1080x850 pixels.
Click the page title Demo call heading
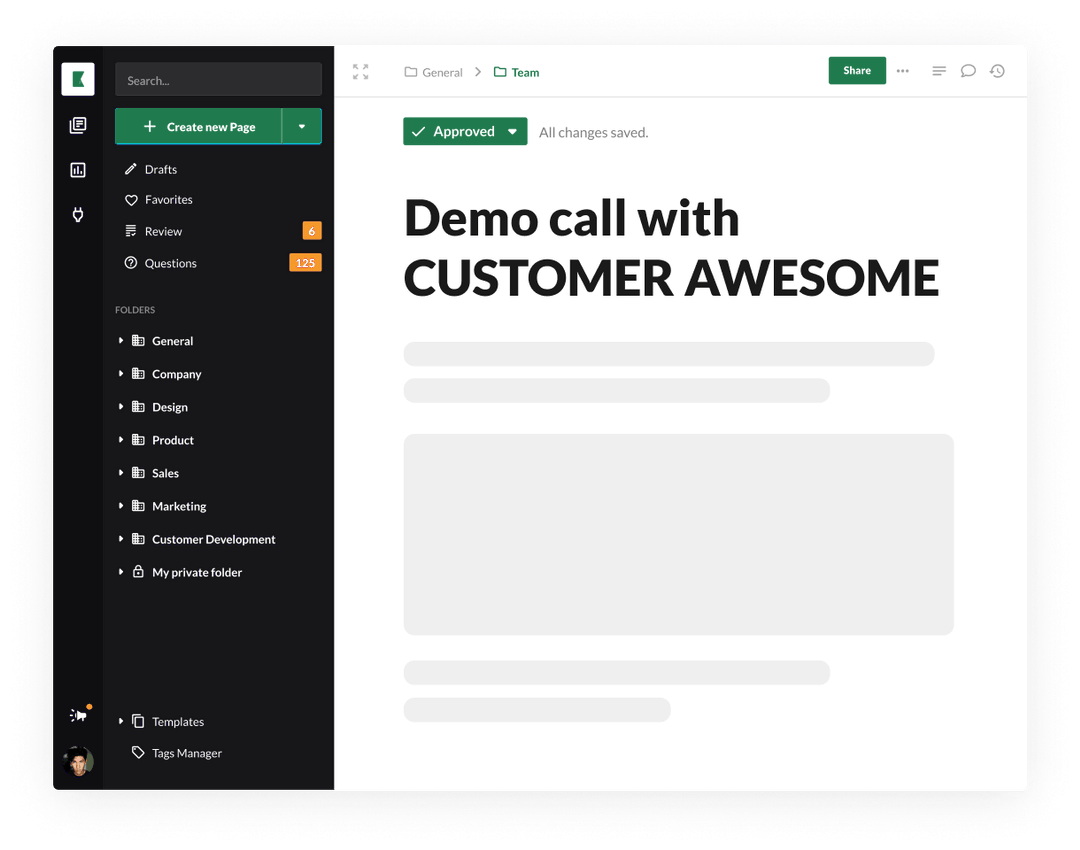click(672, 247)
